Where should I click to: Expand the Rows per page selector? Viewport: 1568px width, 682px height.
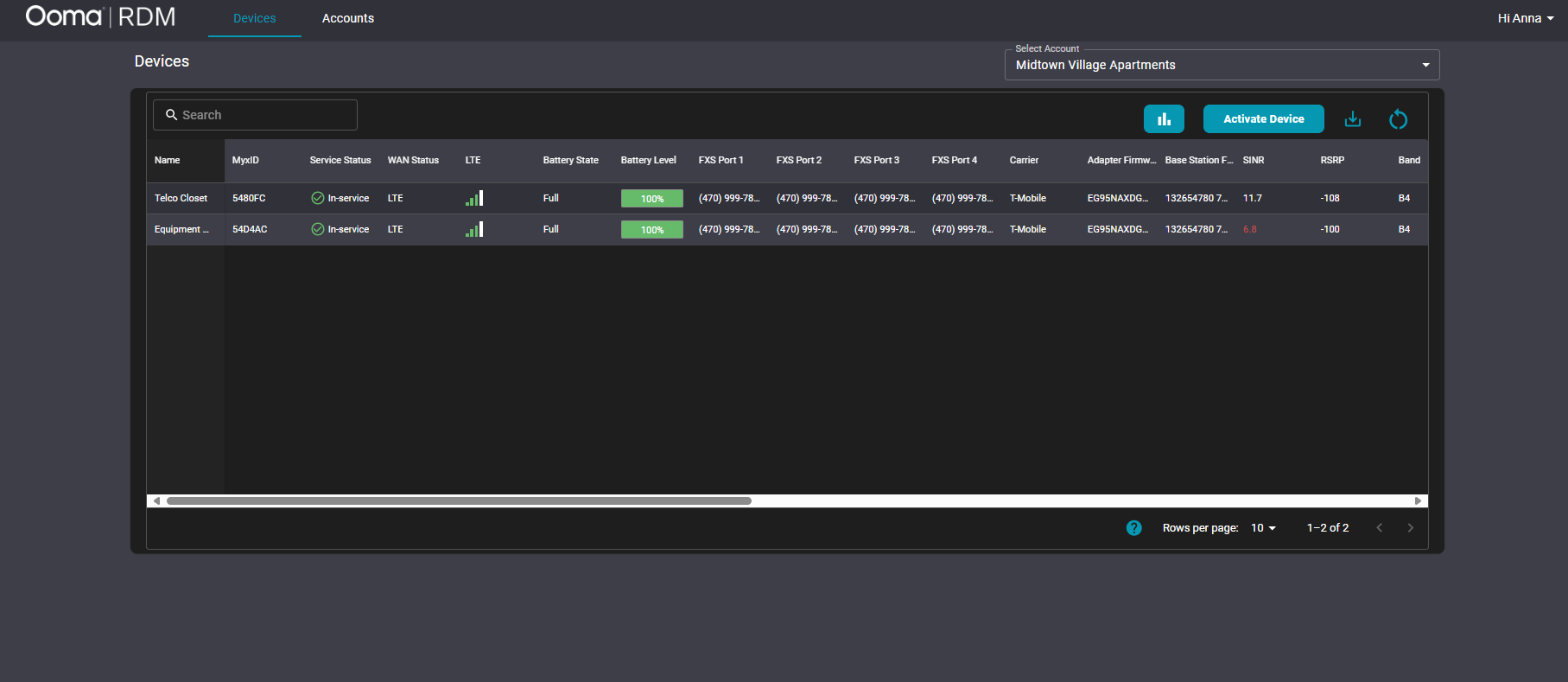coord(1263,528)
